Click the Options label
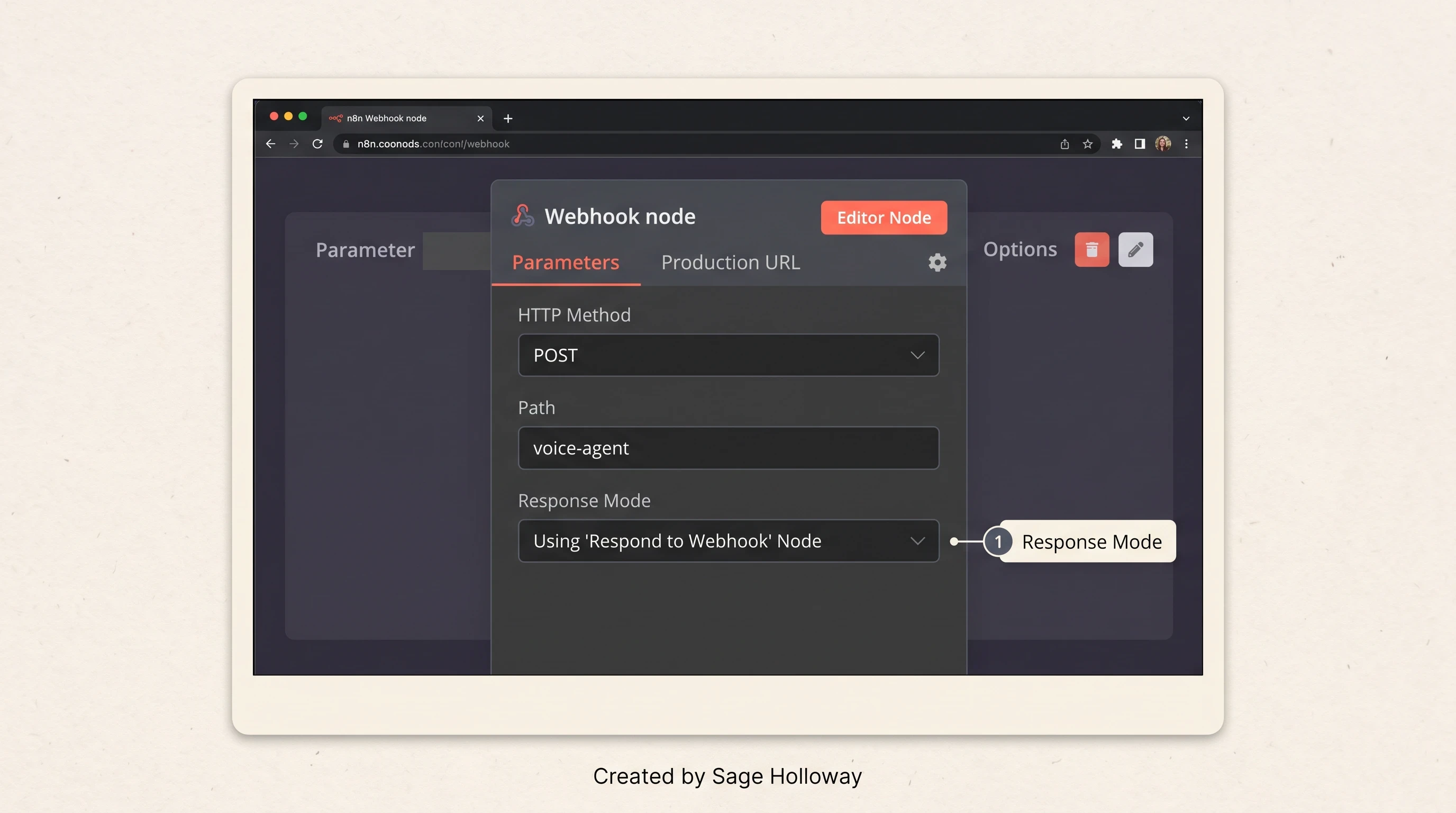1456x813 pixels. point(1020,249)
